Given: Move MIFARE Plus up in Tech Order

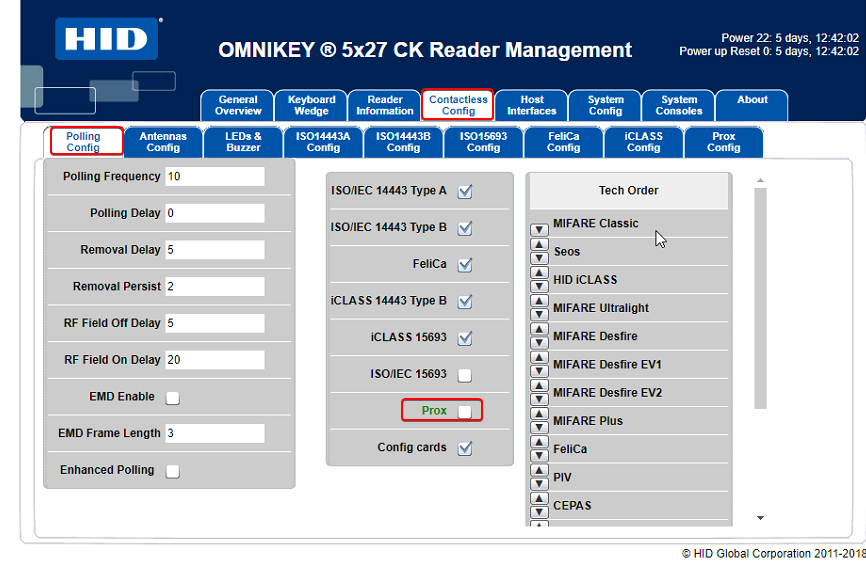Looking at the screenshot, I should pyautogui.click(x=539, y=414).
